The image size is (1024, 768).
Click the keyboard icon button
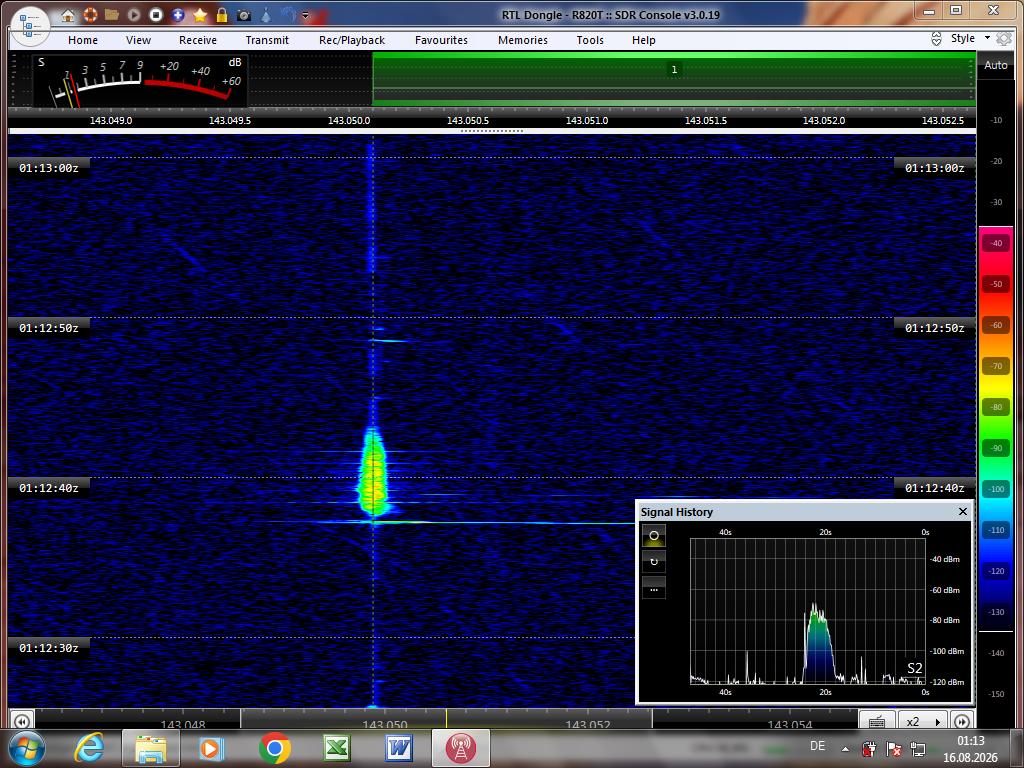[877, 721]
